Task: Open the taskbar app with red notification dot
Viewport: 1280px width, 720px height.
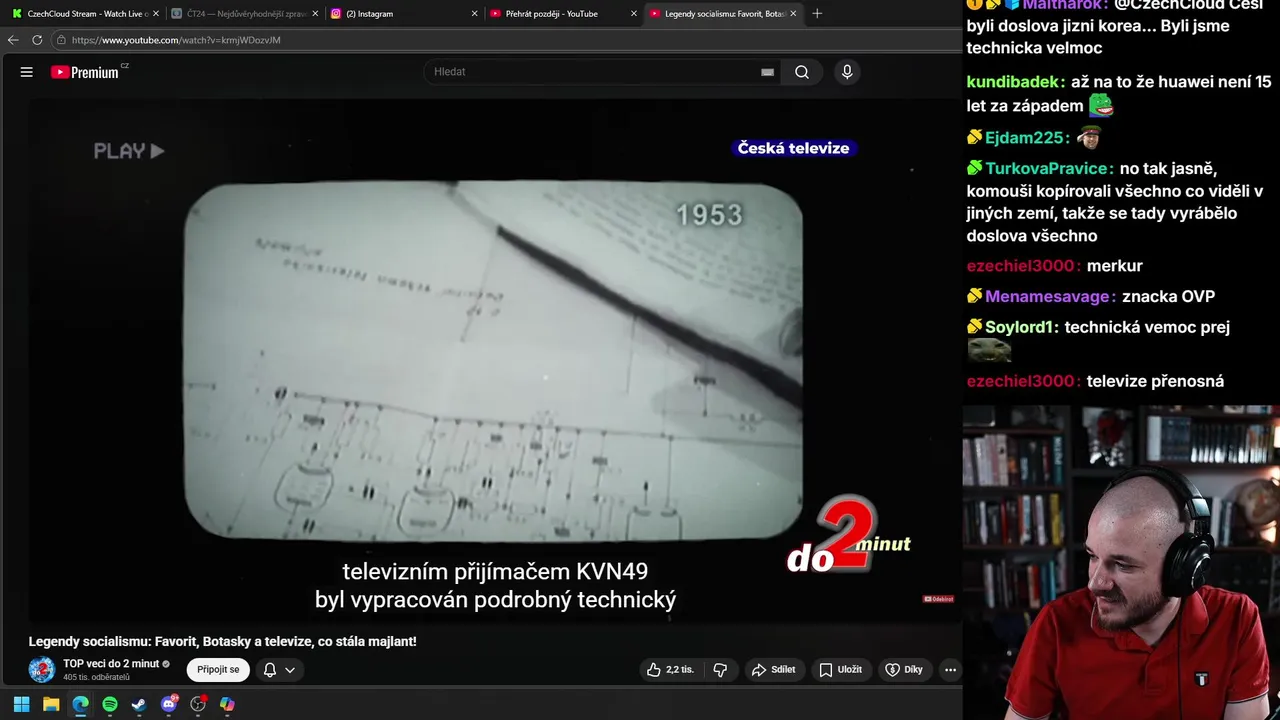Action: 198,704
